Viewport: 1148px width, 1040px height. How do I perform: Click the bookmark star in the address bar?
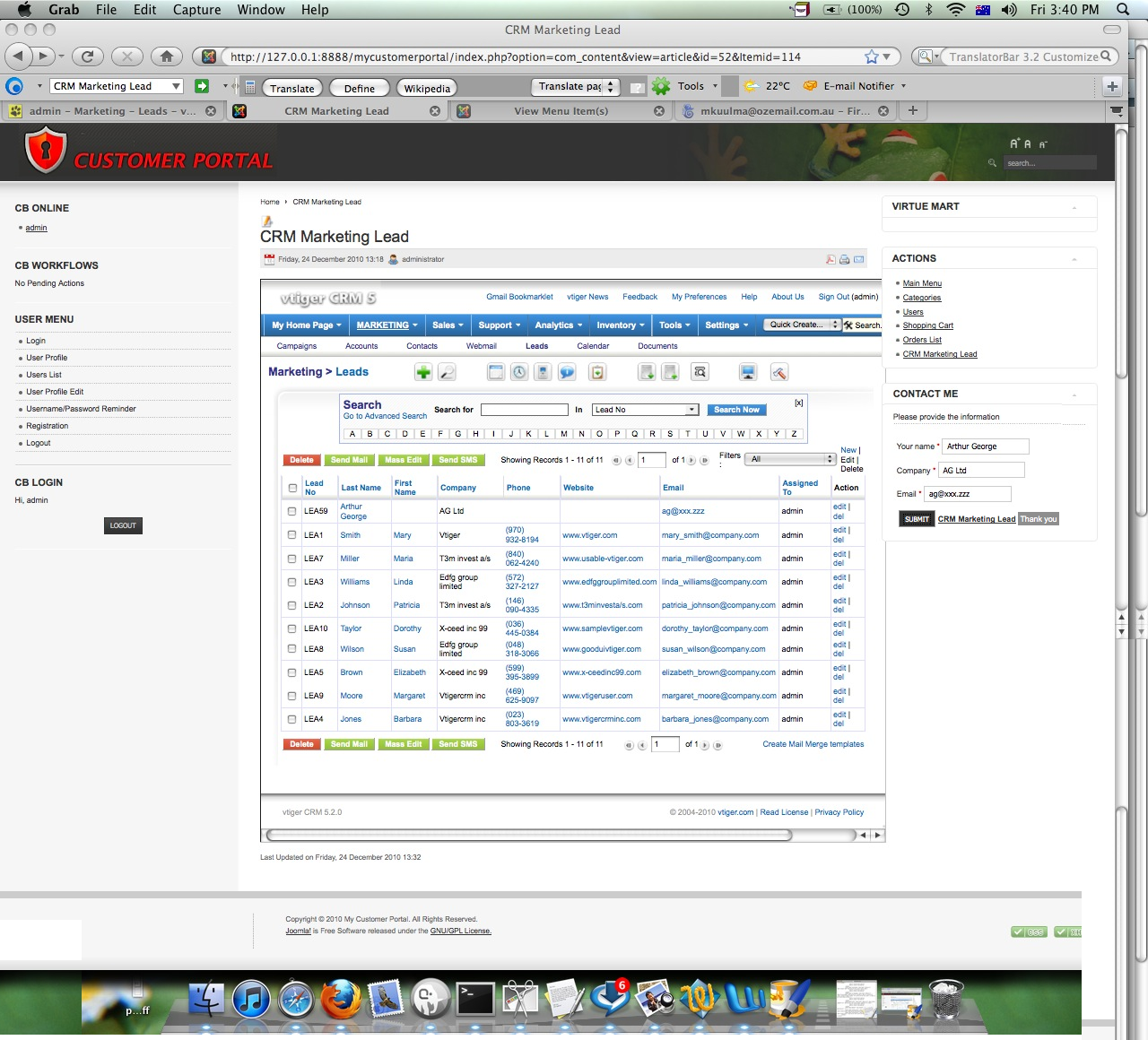click(872, 56)
